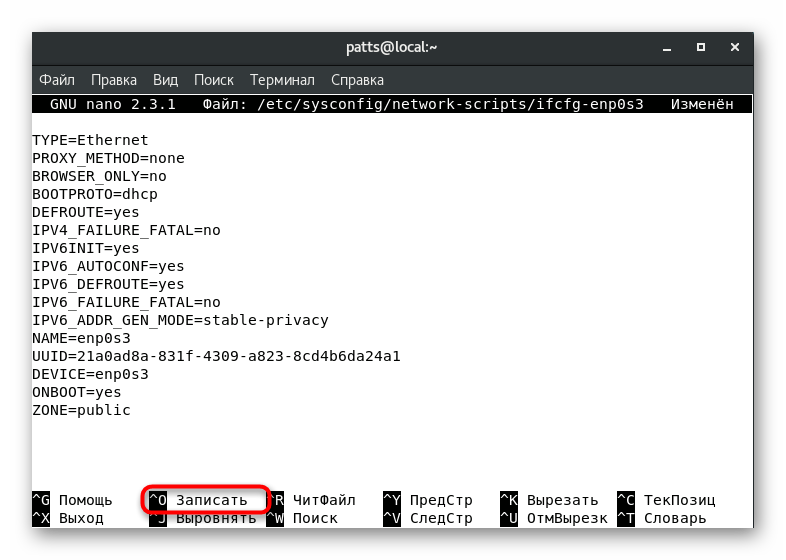Click the line NAME=enp0s3
This screenshot has width=786, height=560.
81,338
